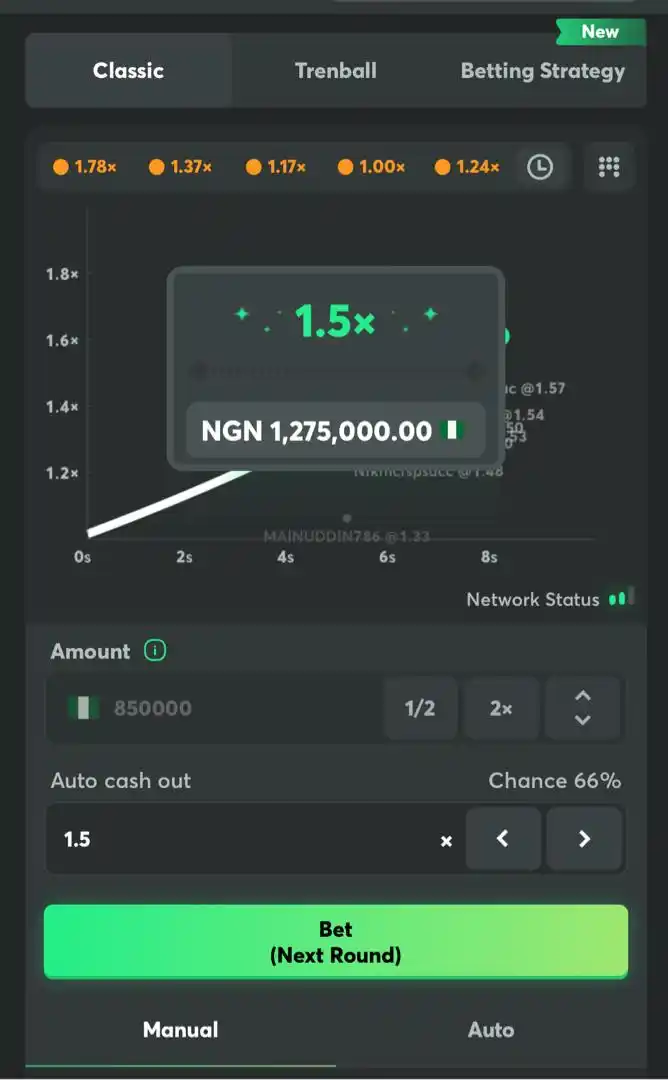Raise auto cash out with the right arrow
The image size is (668, 1080).
[584, 838]
